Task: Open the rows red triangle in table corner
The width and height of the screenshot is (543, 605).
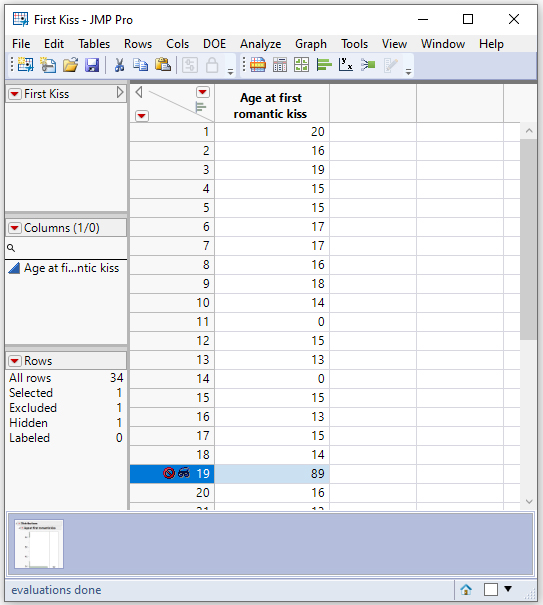Action: 142,116
